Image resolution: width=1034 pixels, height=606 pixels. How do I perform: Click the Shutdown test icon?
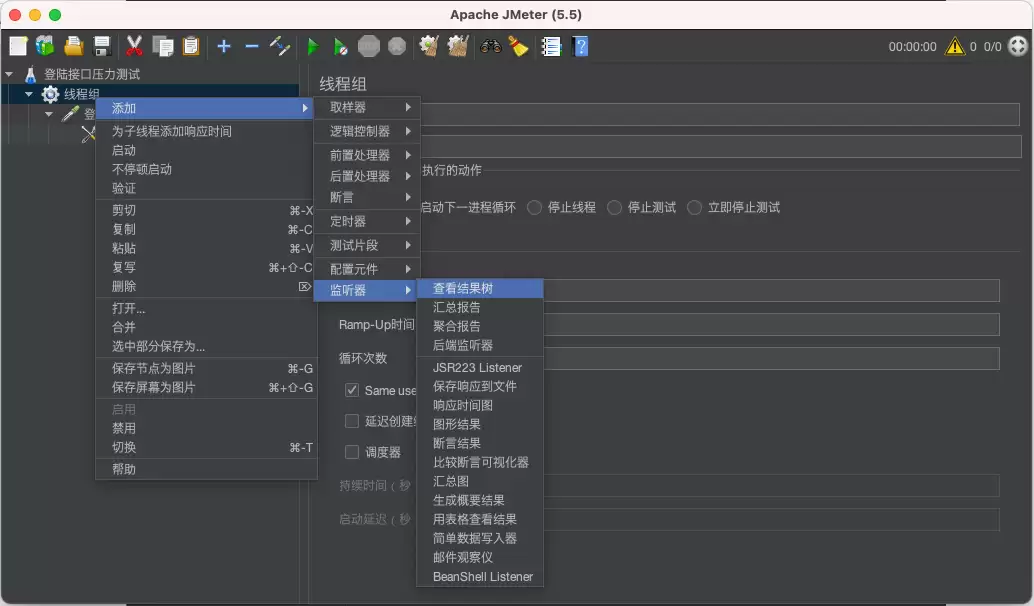(397, 46)
